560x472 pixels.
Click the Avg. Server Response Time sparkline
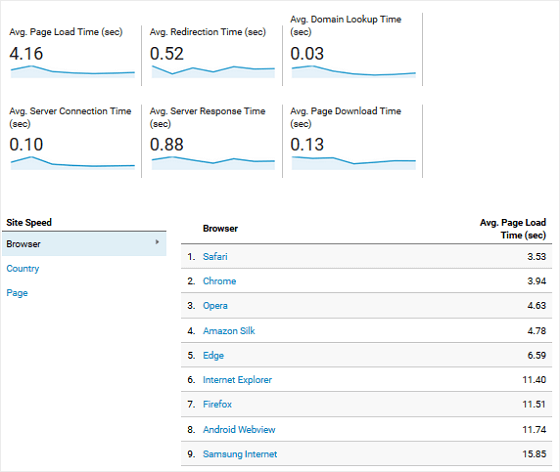point(213,163)
